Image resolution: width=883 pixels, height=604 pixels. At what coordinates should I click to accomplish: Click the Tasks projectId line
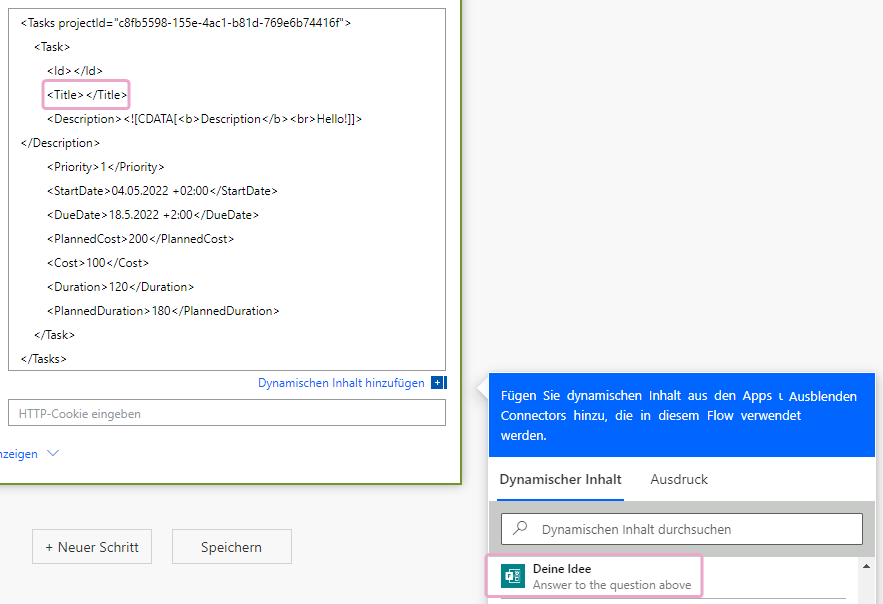[186, 23]
